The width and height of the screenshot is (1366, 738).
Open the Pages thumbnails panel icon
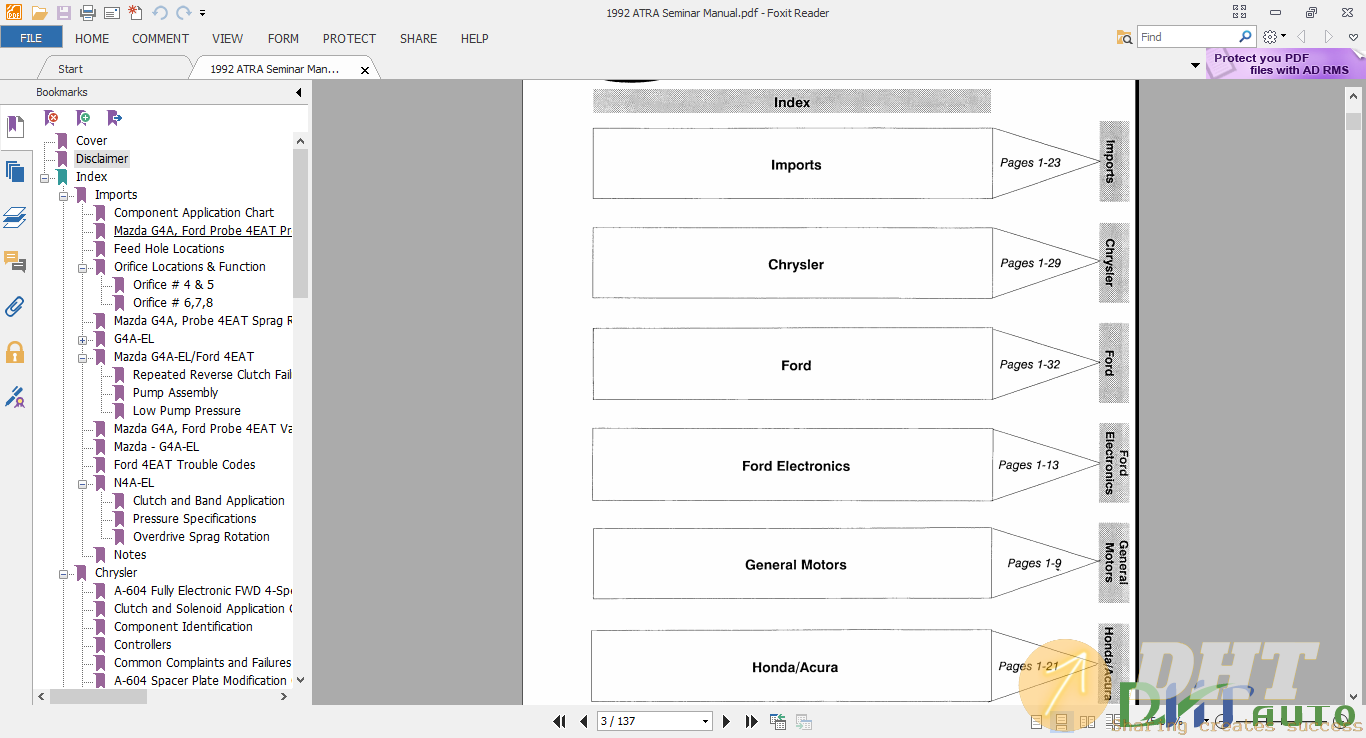[x=15, y=172]
